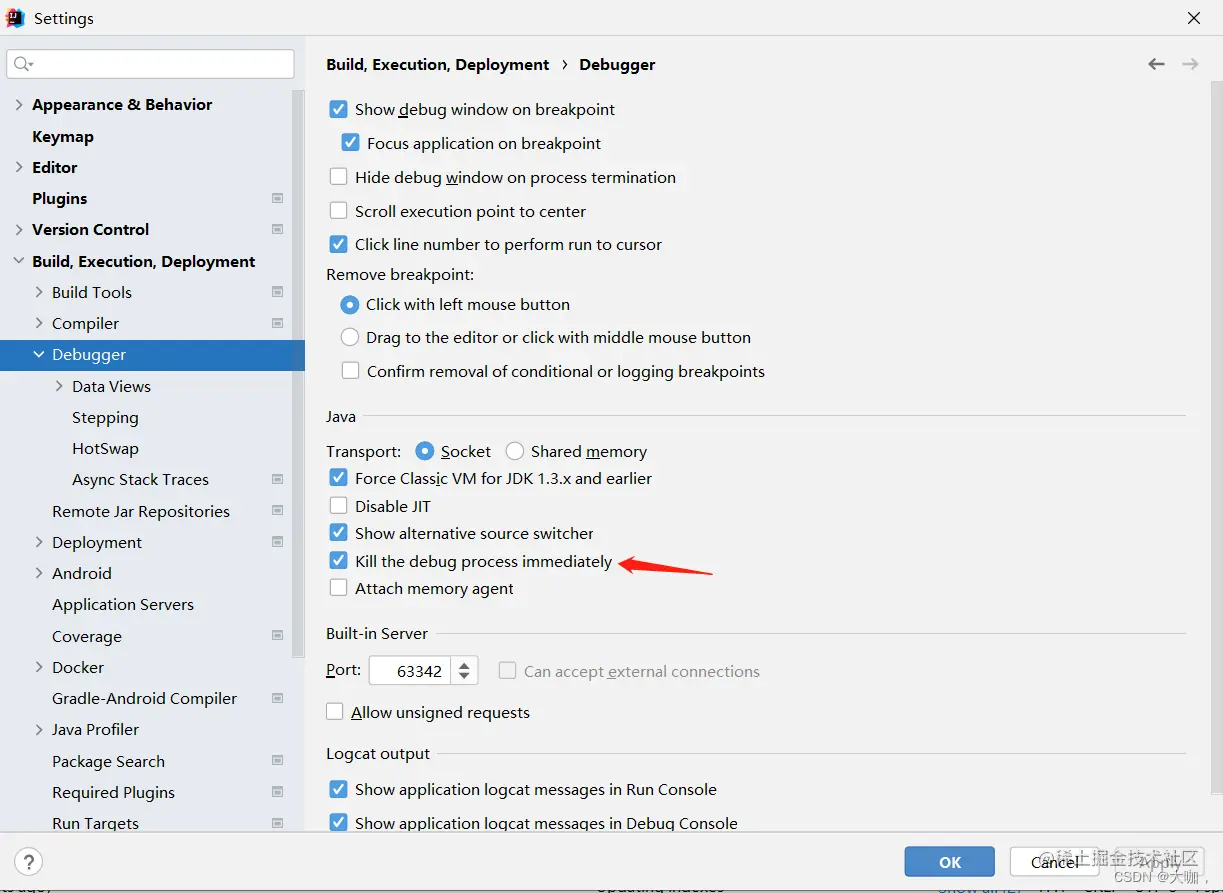Open the help question mark button
The image size is (1223, 893).
[x=29, y=861]
